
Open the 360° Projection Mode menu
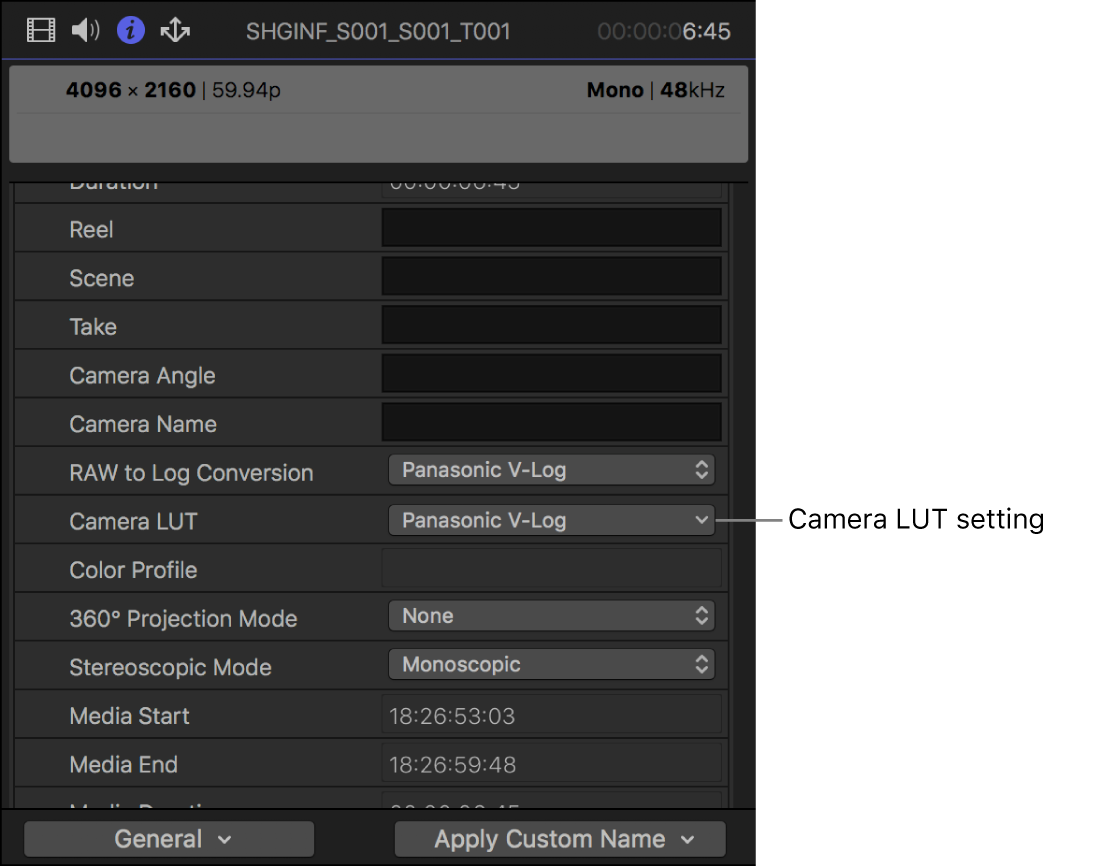pyautogui.click(x=551, y=616)
